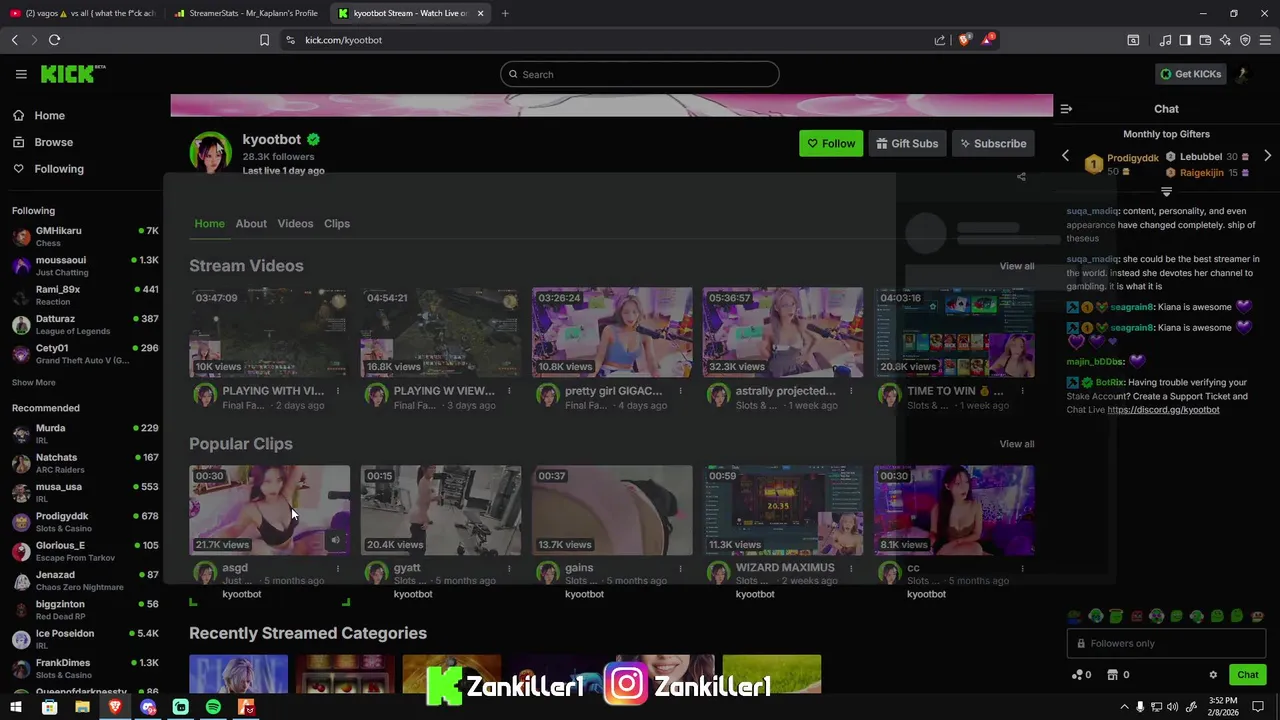This screenshot has width=1280, height=720.
Task: Click View all for Popular Clips
Action: pos(1017,444)
